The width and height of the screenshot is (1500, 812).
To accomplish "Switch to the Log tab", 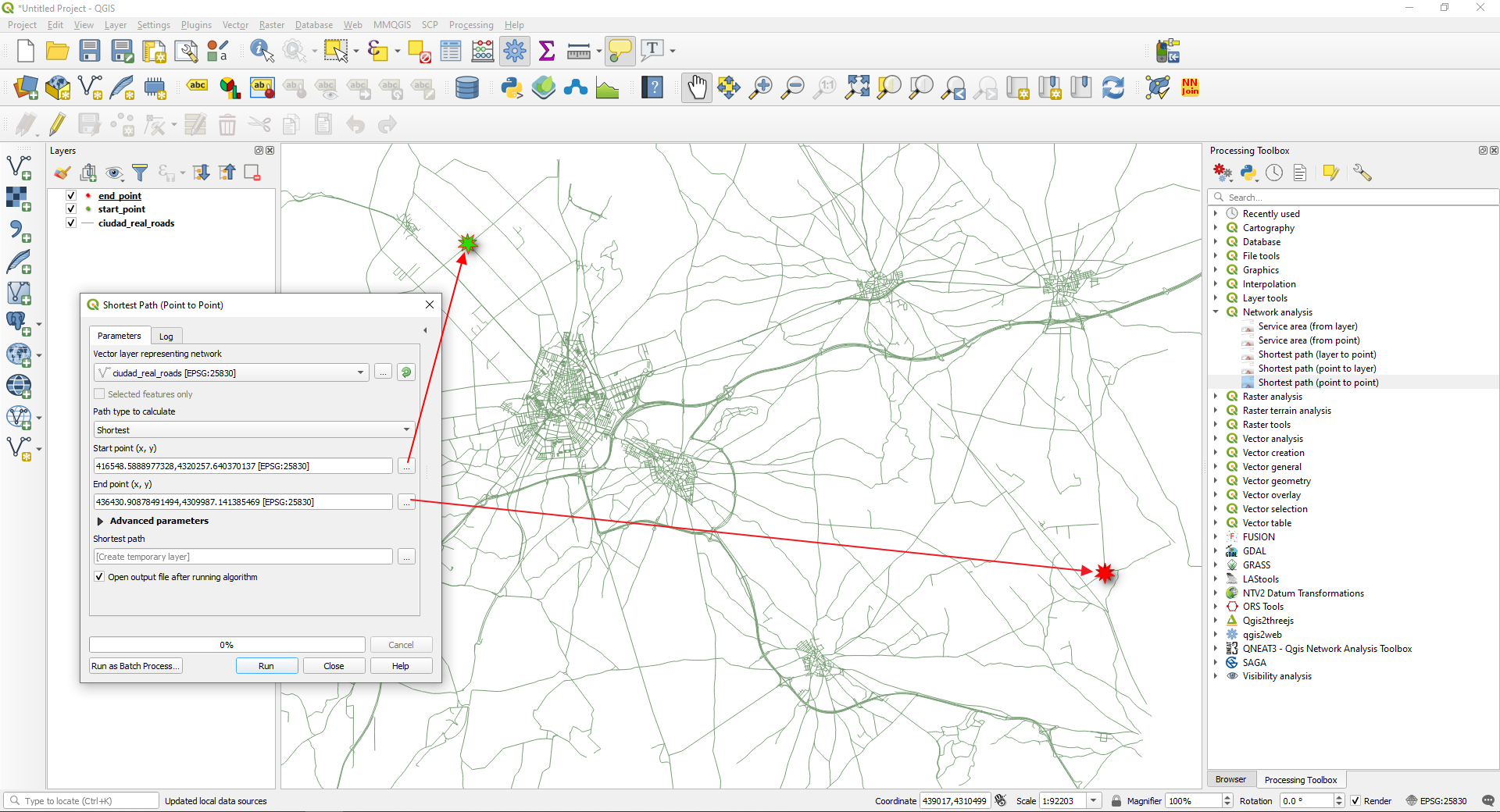I will (166, 336).
